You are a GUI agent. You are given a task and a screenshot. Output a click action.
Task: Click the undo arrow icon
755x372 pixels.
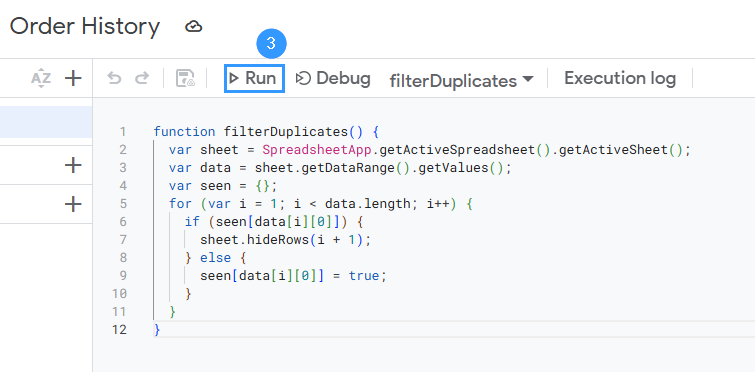[114, 78]
